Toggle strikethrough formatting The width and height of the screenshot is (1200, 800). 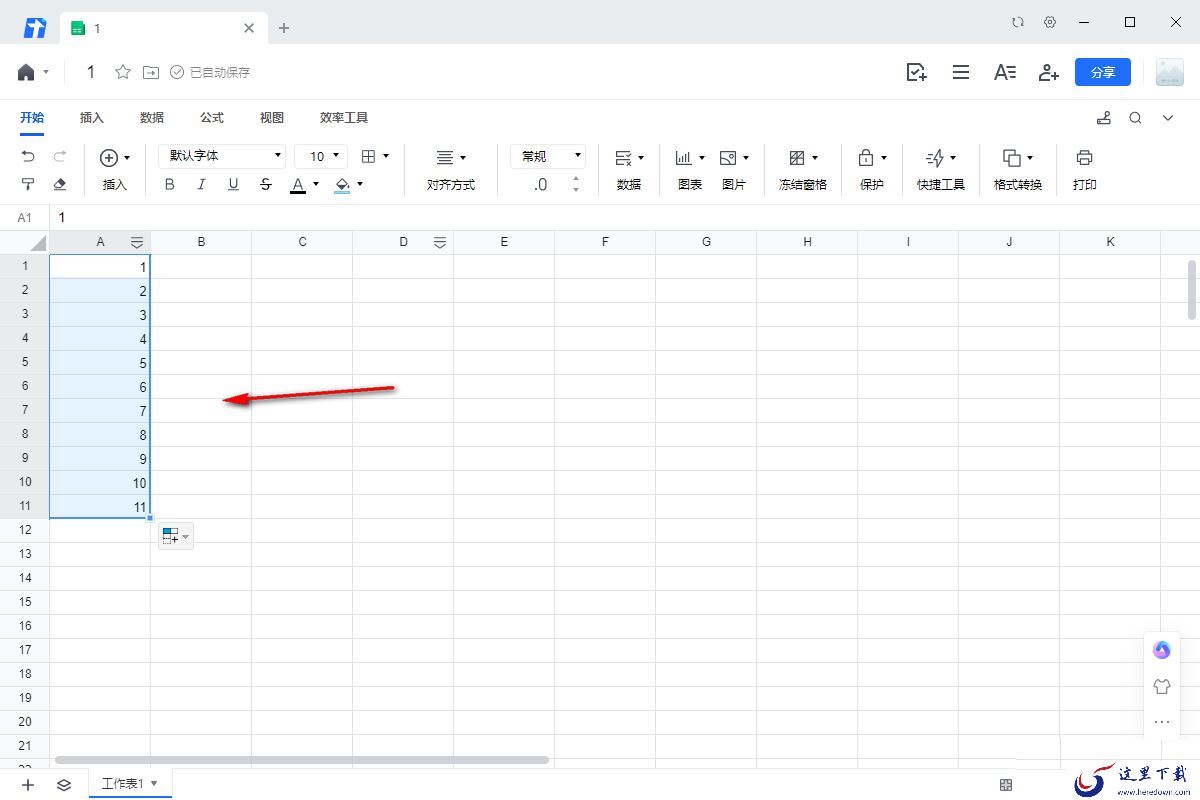pos(265,184)
